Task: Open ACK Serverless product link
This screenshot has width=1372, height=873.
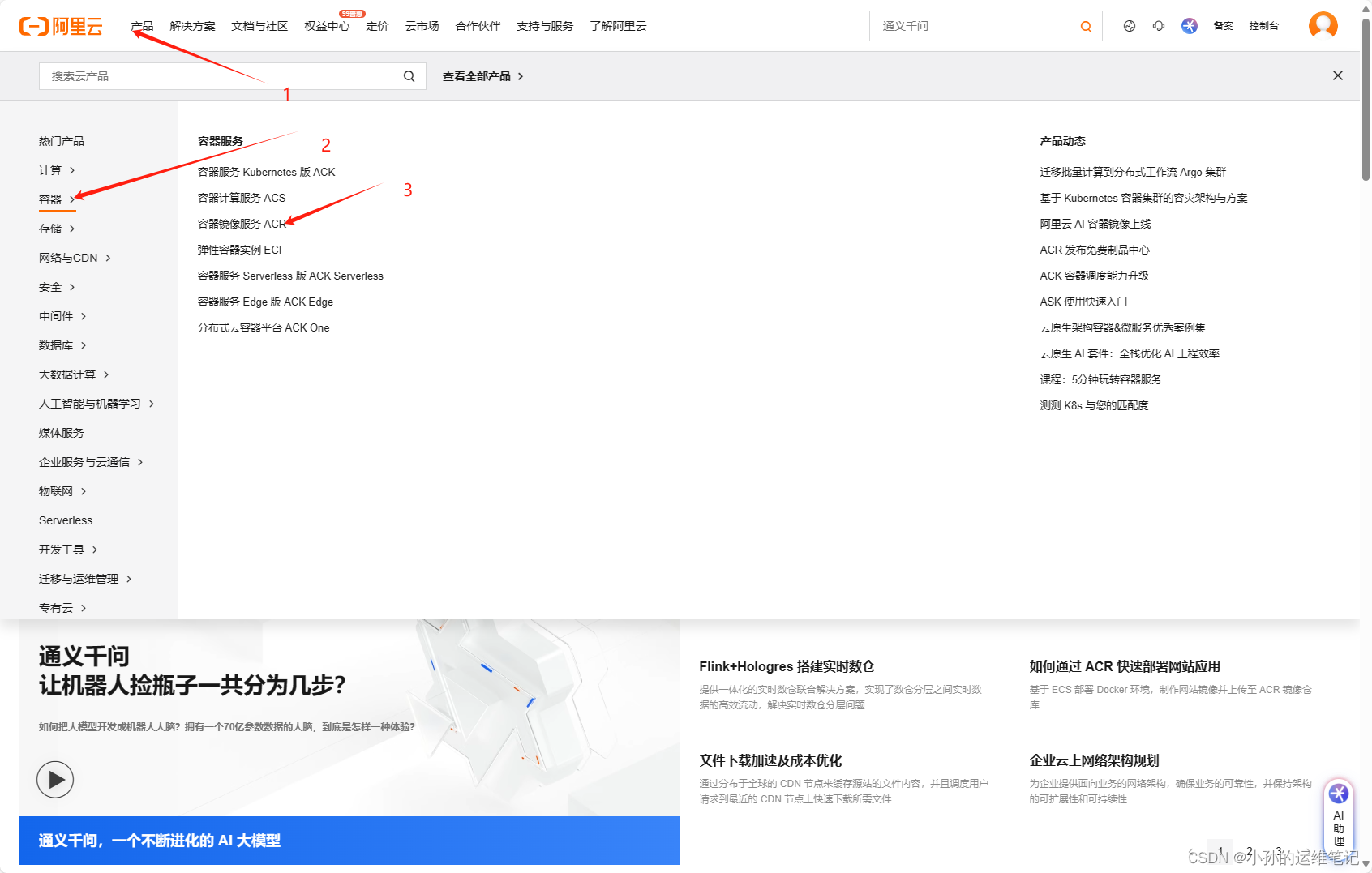Action: pyautogui.click(x=290, y=276)
